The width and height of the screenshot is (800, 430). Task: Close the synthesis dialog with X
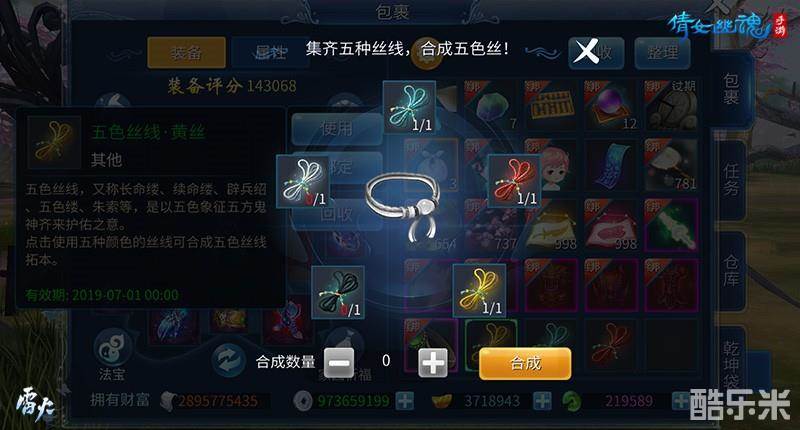[586, 51]
